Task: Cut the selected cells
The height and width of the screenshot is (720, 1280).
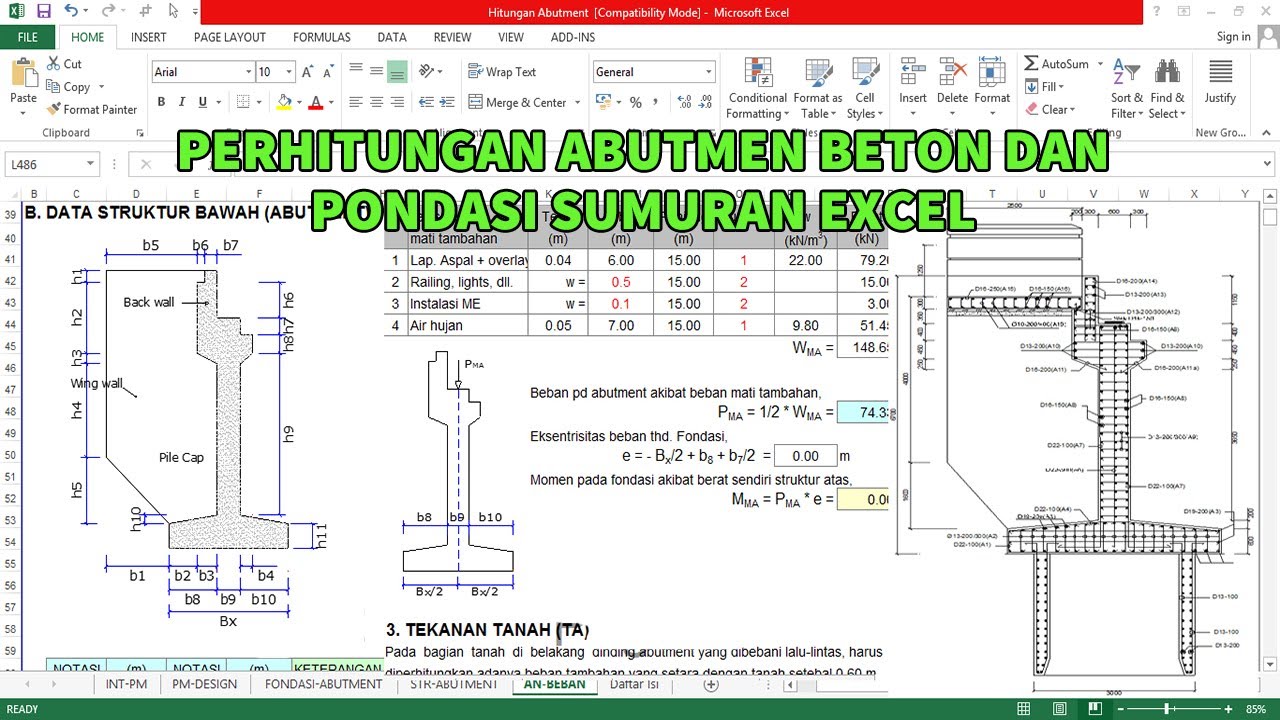Action: [64, 64]
